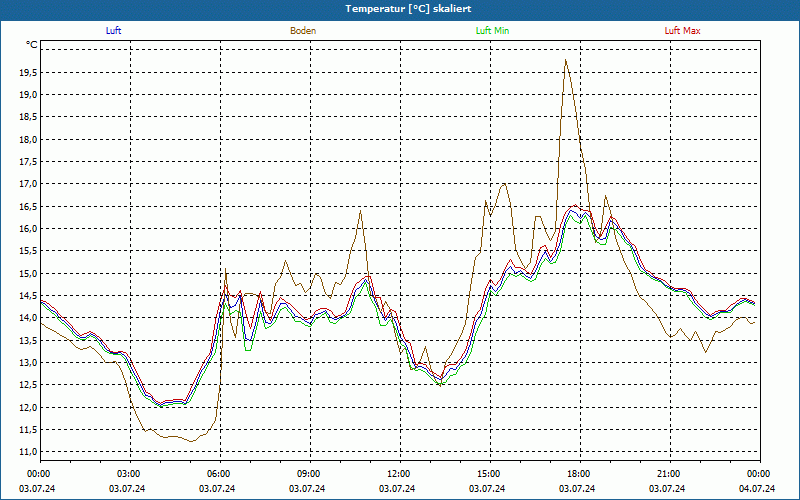800x500 pixels.
Task: Click the 18,5 y-axis value
Action: (28, 117)
